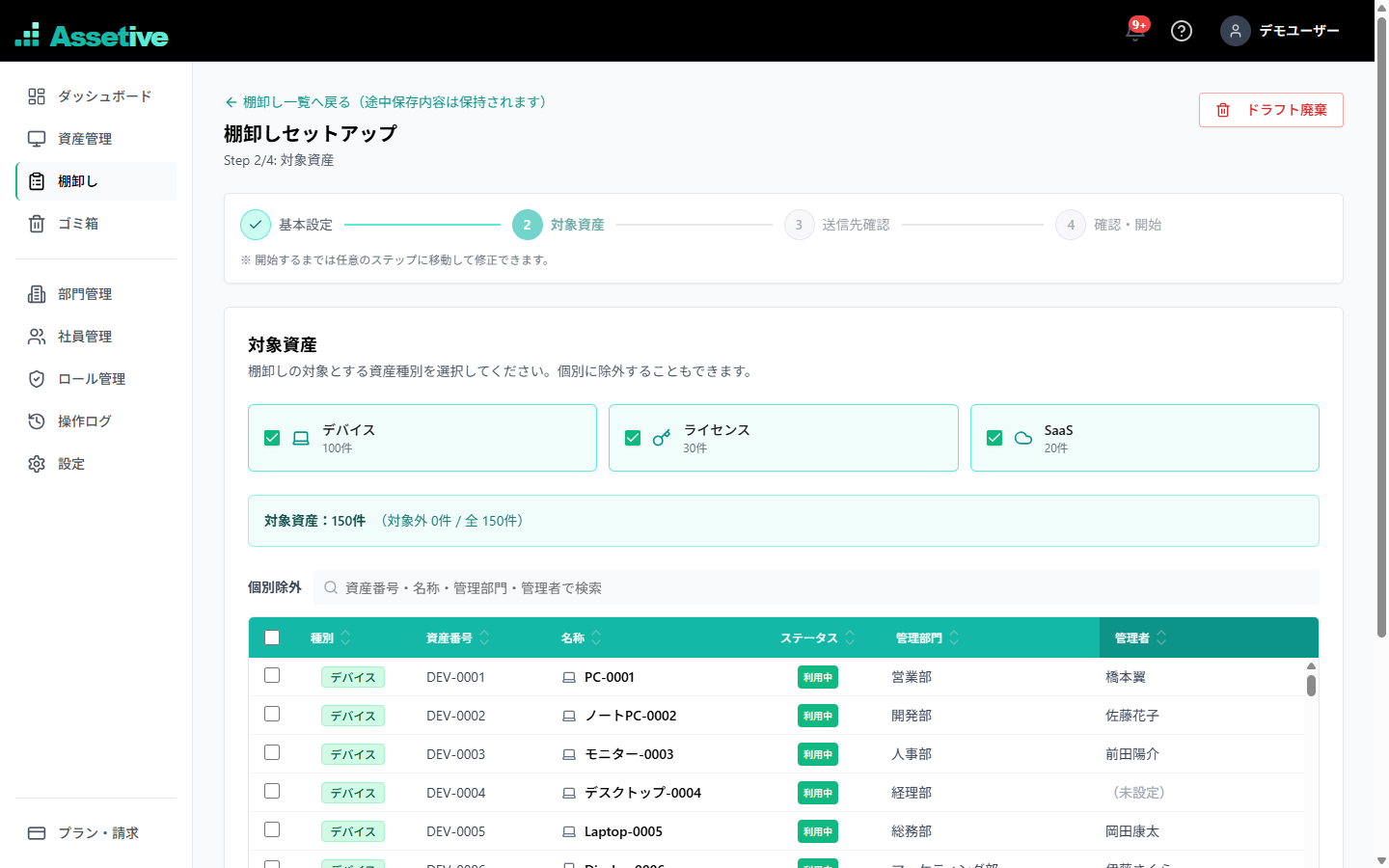The image size is (1389, 868).
Task: Click the search magnifier icon
Action: pos(331,587)
